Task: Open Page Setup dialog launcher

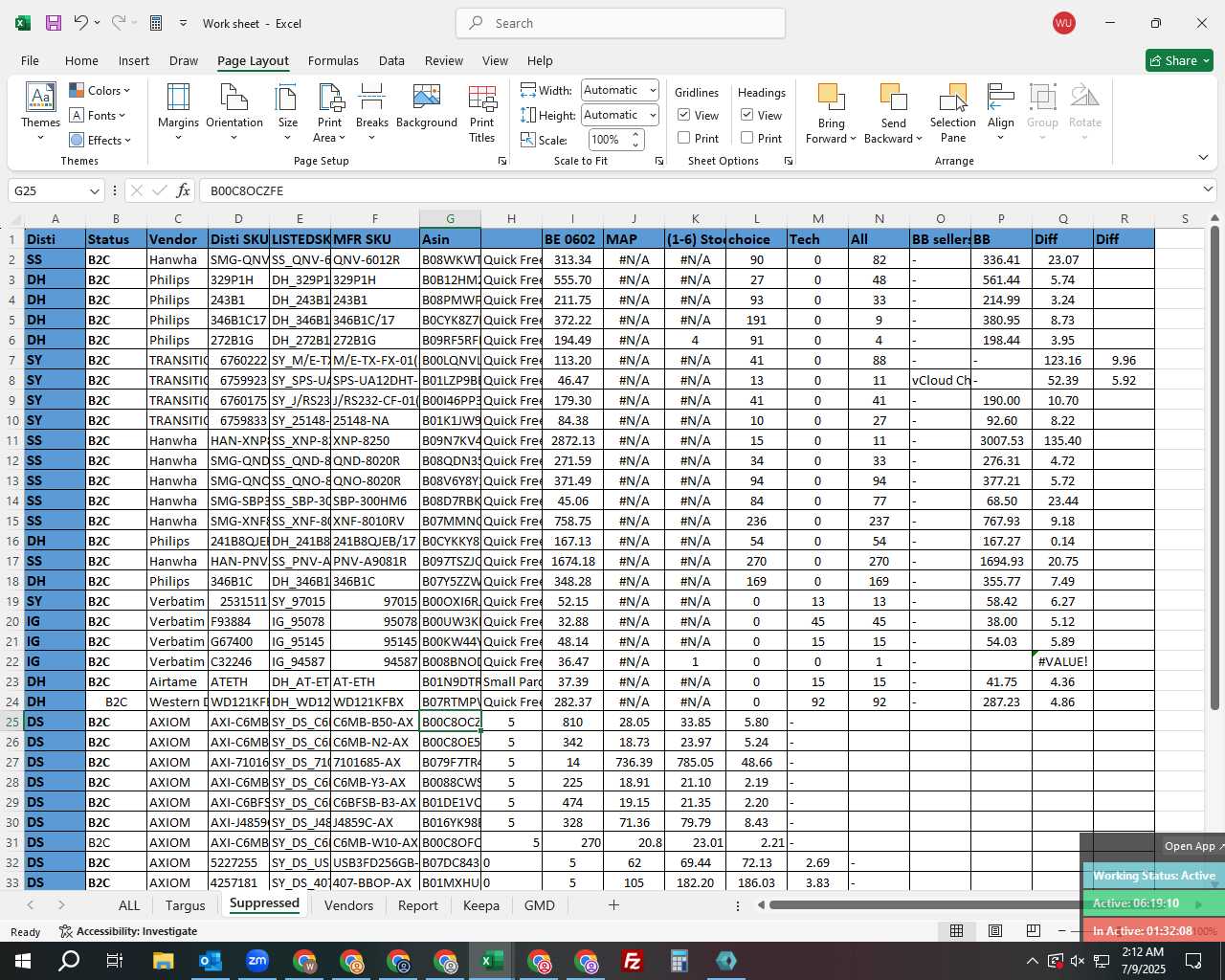Action: pos(502,162)
